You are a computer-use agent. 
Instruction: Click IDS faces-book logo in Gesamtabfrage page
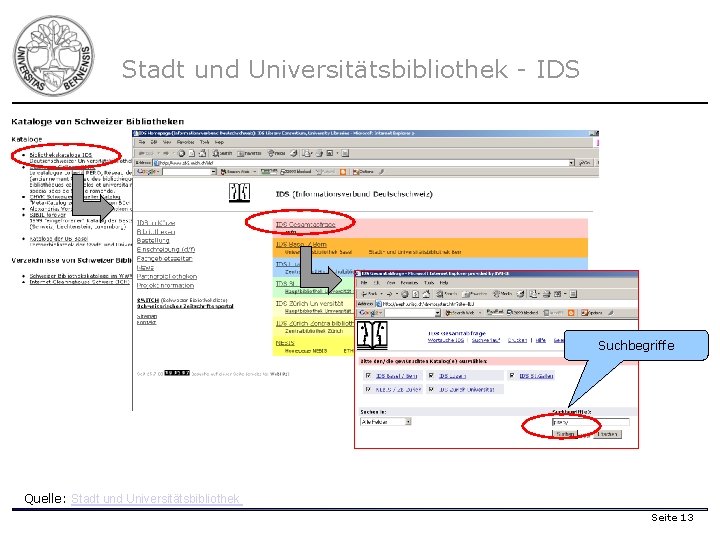click(x=372, y=336)
